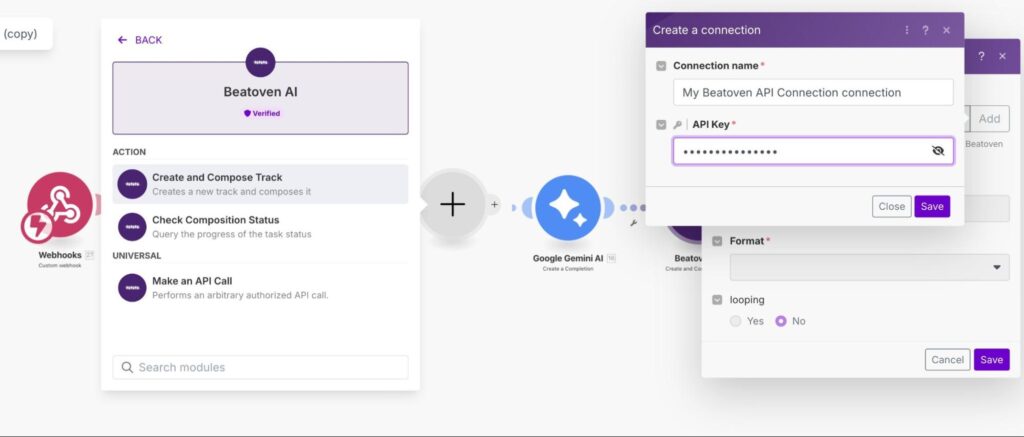1024x437 pixels.
Task: Click the (copy) scenario name tag
Action: [x=20, y=34]
